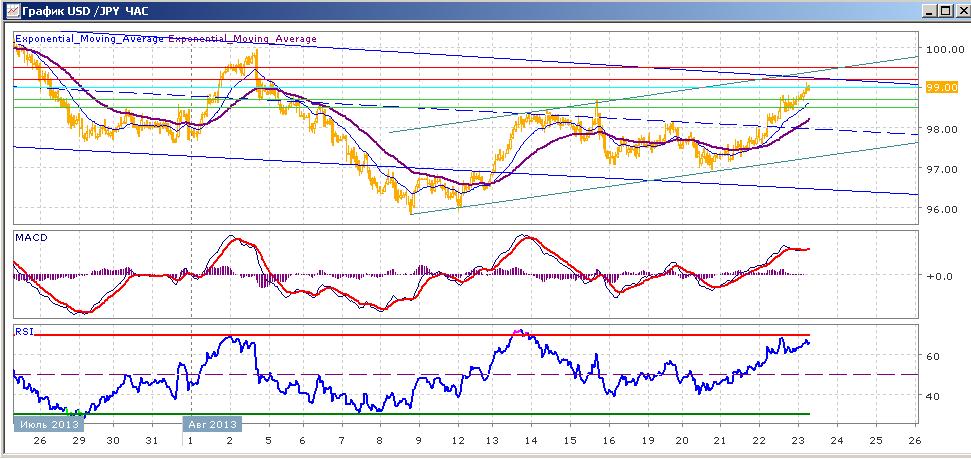The height and width of the screenshot is (459, 971).
Task: Click the 60 RSI axis label
Action: point(933,356)
